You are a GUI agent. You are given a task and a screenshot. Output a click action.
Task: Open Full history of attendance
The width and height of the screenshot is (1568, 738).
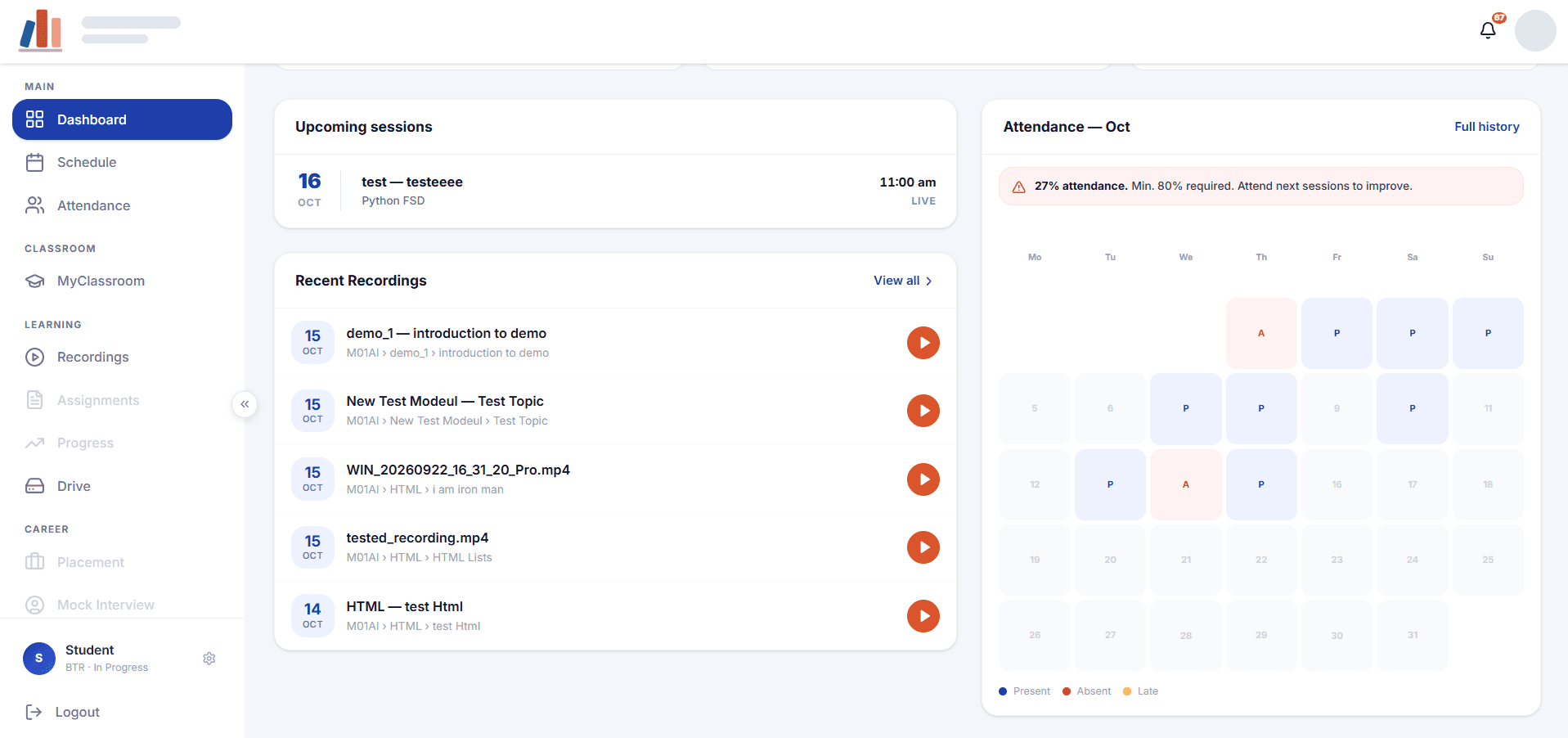tap(1486, 127)
